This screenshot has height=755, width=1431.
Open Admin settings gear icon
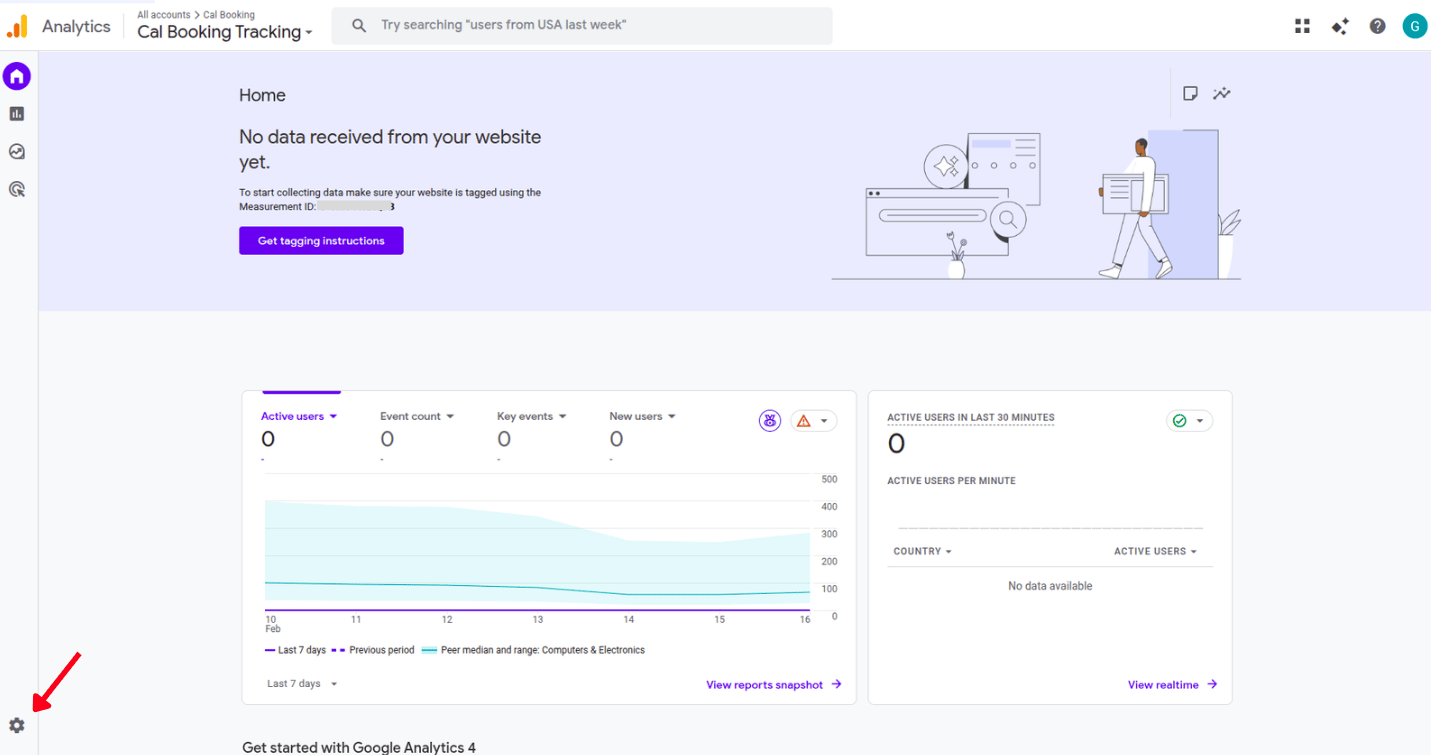pos(17,725)
